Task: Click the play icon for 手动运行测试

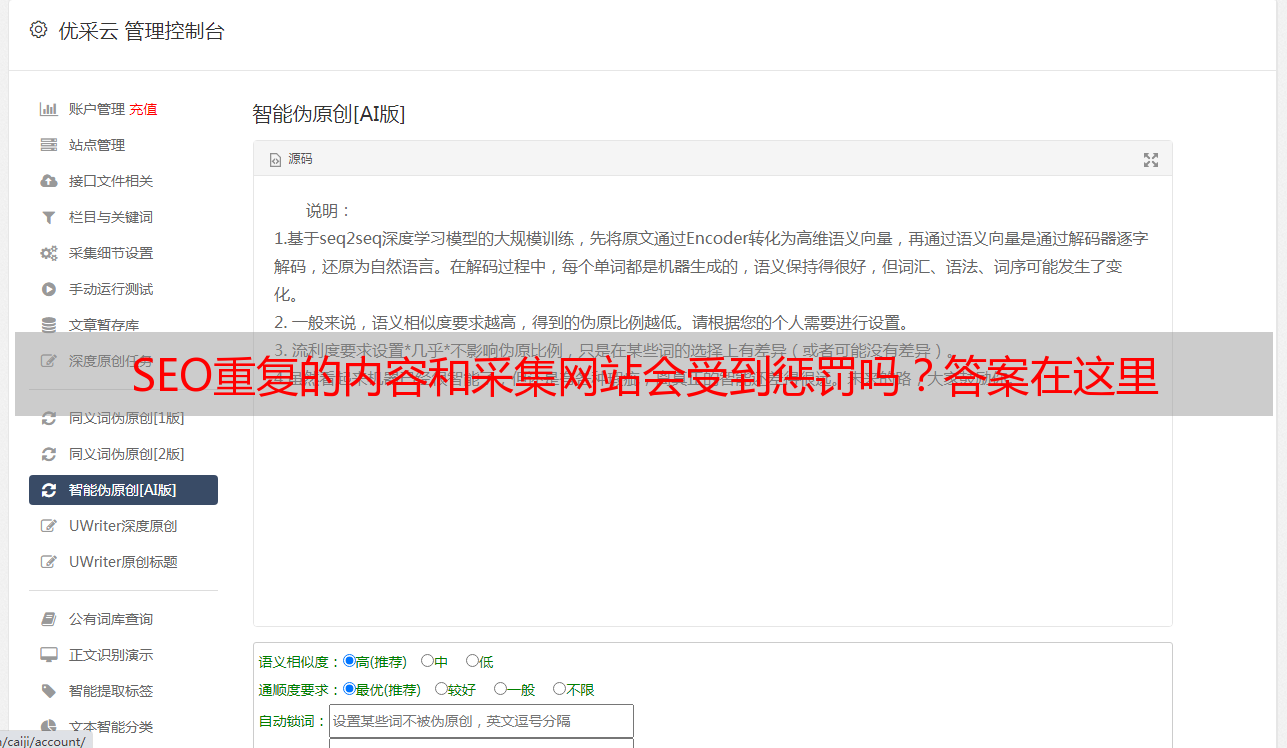Action: (48, 289)
